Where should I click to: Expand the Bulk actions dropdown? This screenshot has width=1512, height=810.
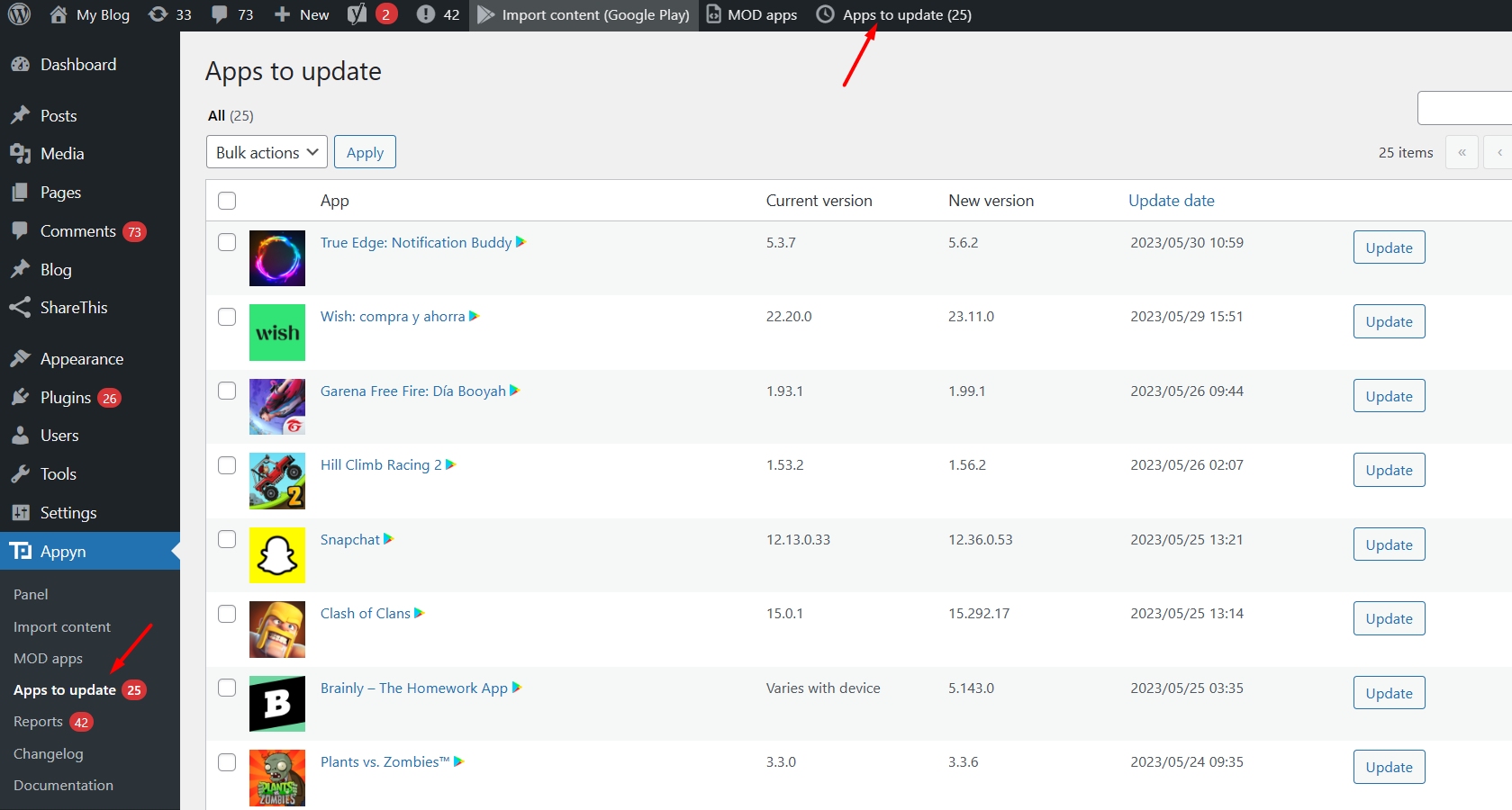pyautogui.click(x=267, y=152)
